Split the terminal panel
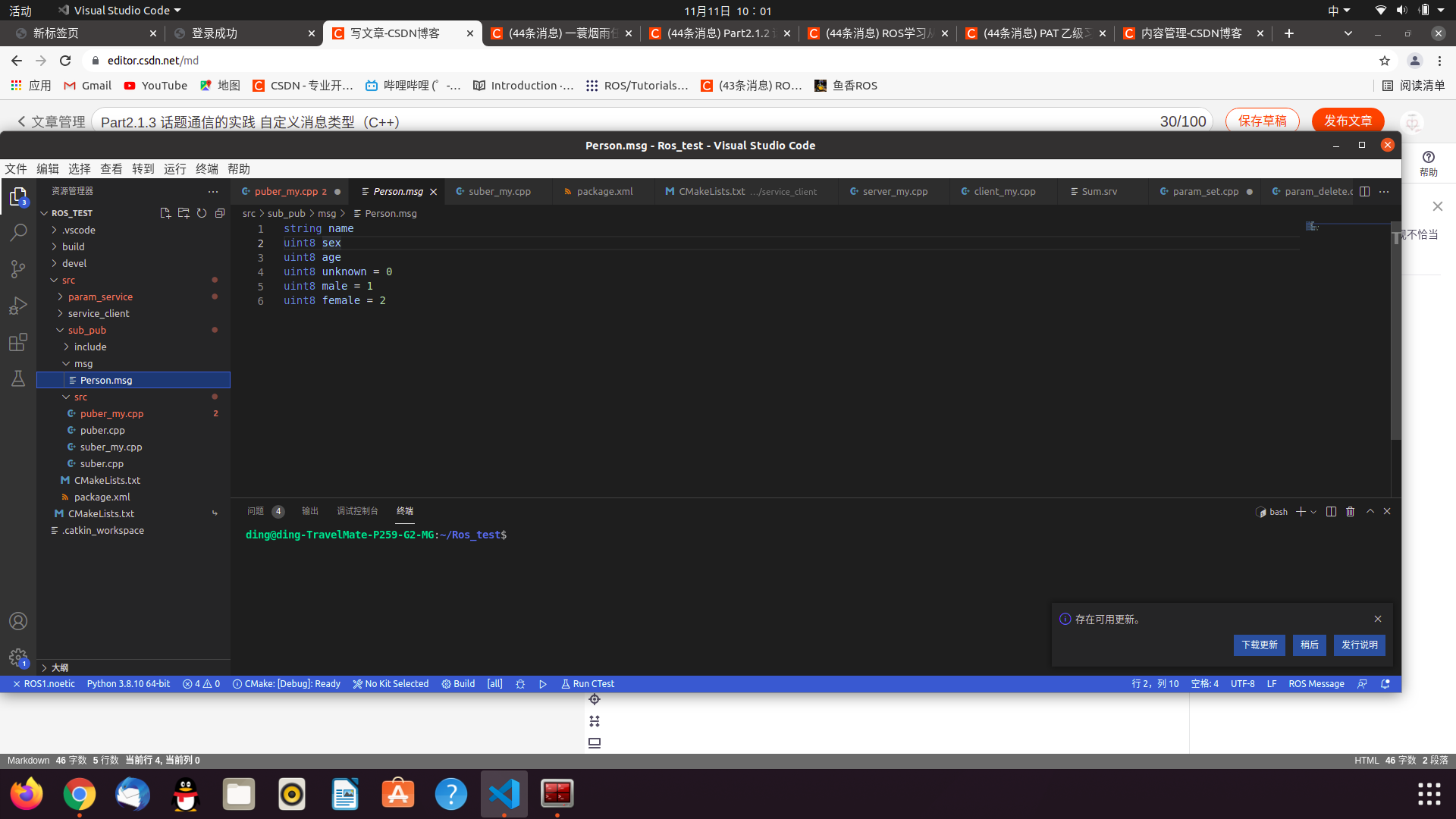The height and width of the screenshot is (819, 1456). (x=1331, y=512)
